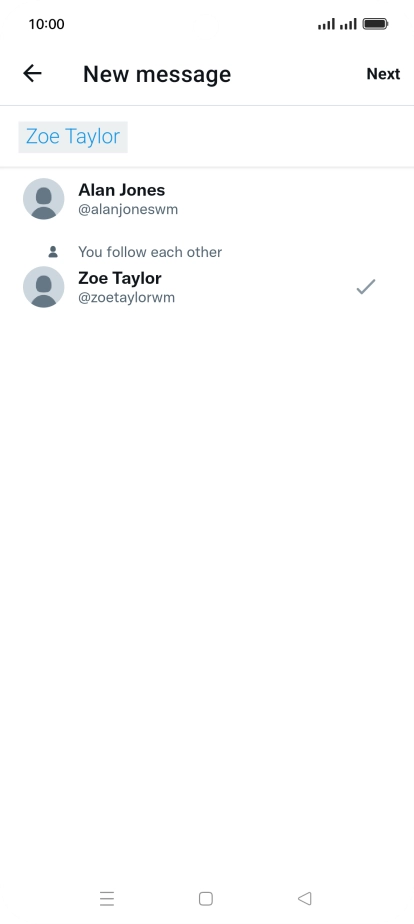Viewport: 414px width, 924px height.
Task: Tap the Android back triangle icon
Action: (x=304, y=898)
